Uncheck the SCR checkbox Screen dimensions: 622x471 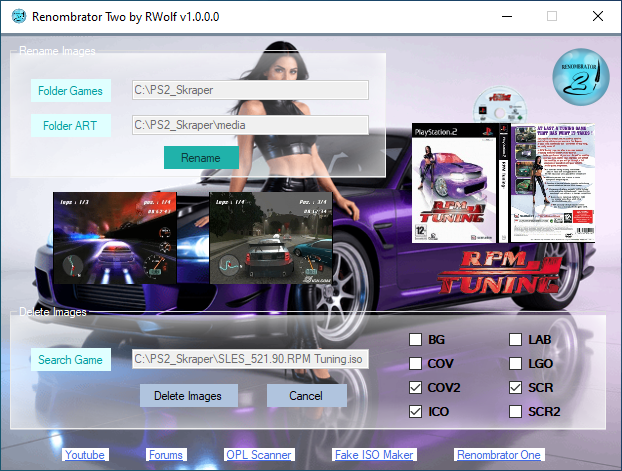(x=515, y=388)
